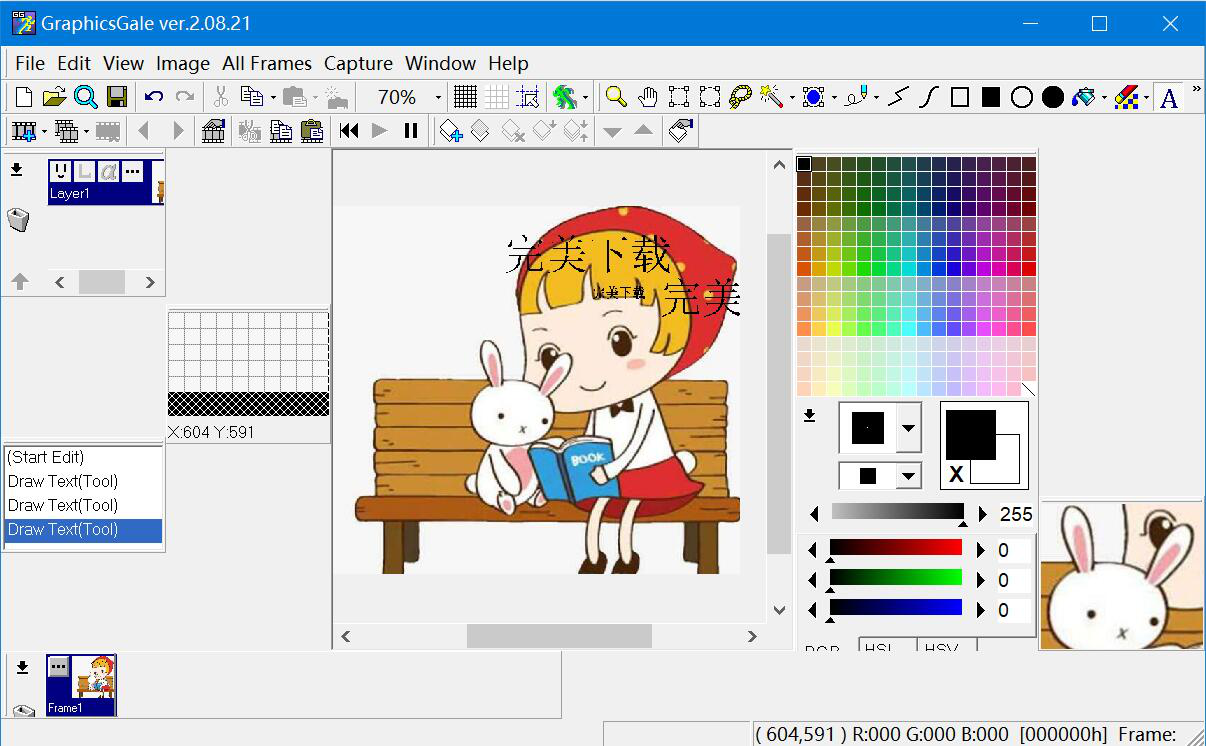Image resolution: width=1206 pixels, height=746 pixels.
Task: Open the 70% zoom dropdown
Action: [438, 97]
